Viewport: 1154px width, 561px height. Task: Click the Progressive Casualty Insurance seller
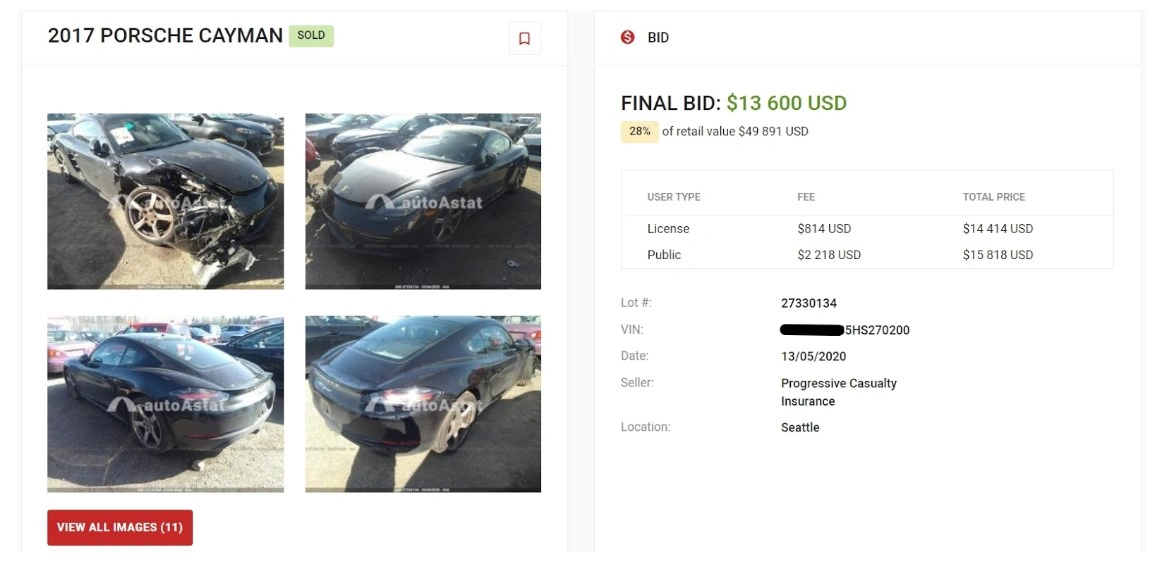point(838,392)
